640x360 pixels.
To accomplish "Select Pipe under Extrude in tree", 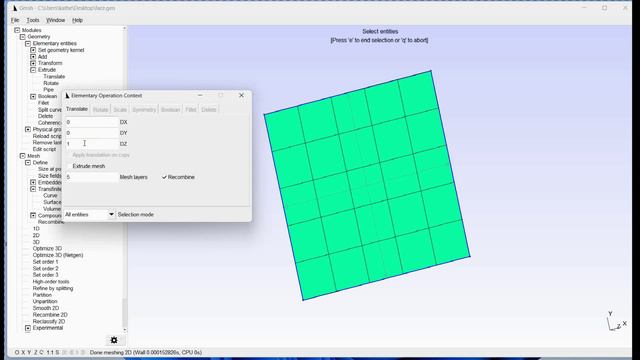I will [x=49, y=89].
